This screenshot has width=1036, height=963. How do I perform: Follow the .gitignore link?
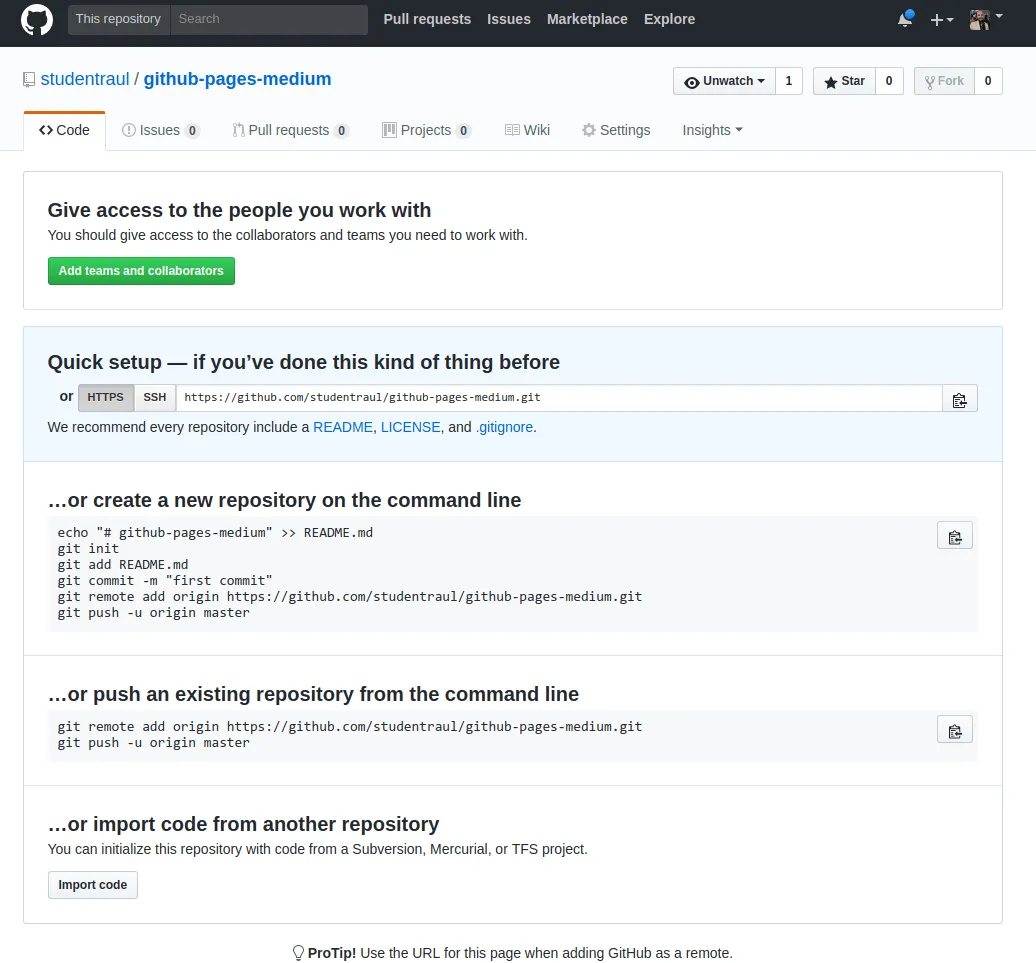coord(504,427)
